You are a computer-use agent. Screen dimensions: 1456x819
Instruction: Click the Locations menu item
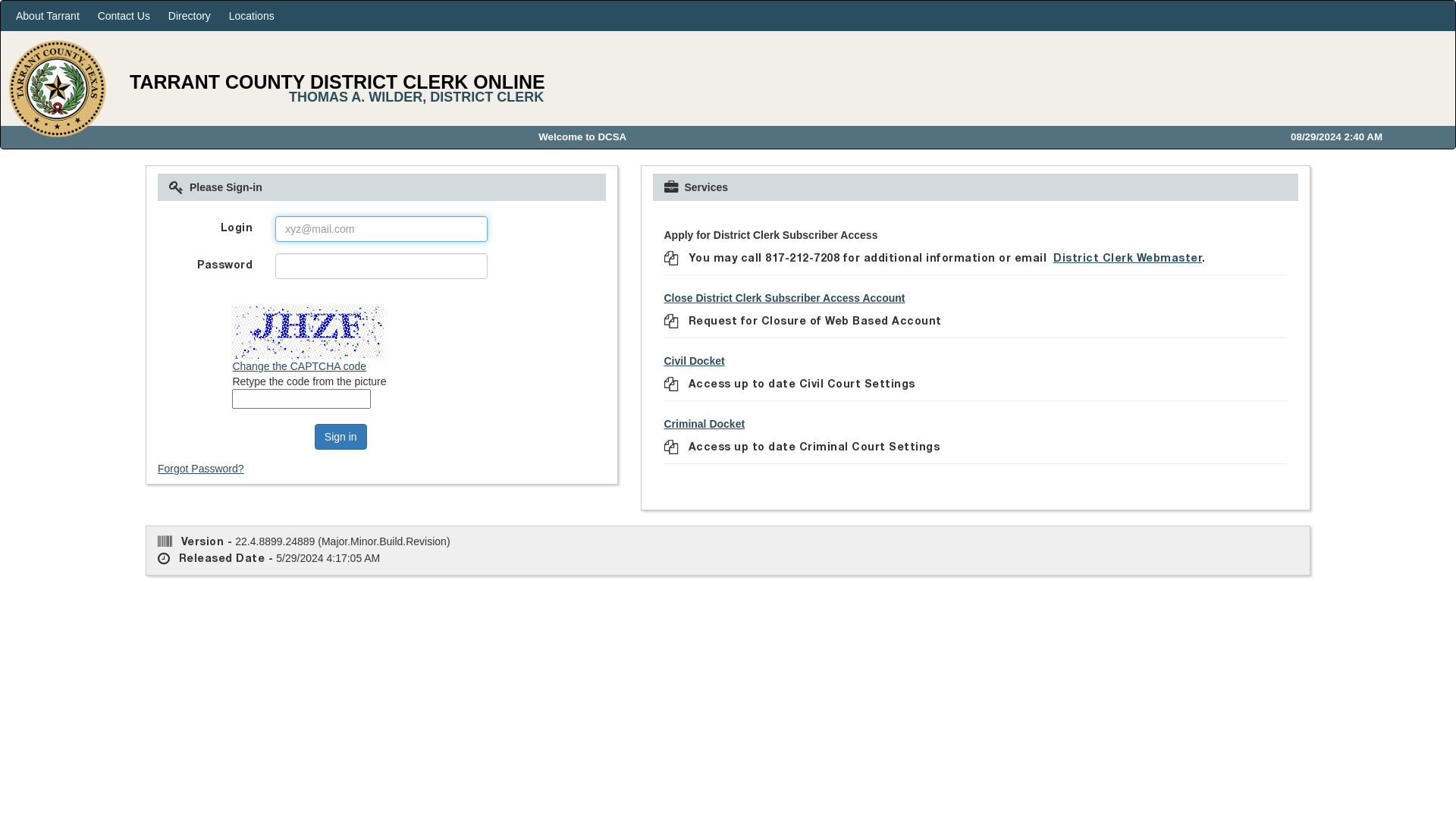(251, 16)
